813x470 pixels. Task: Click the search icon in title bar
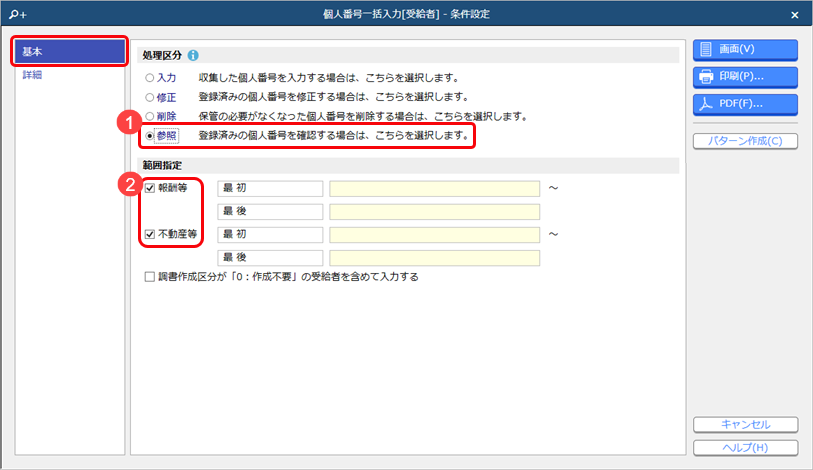[13, 14]
